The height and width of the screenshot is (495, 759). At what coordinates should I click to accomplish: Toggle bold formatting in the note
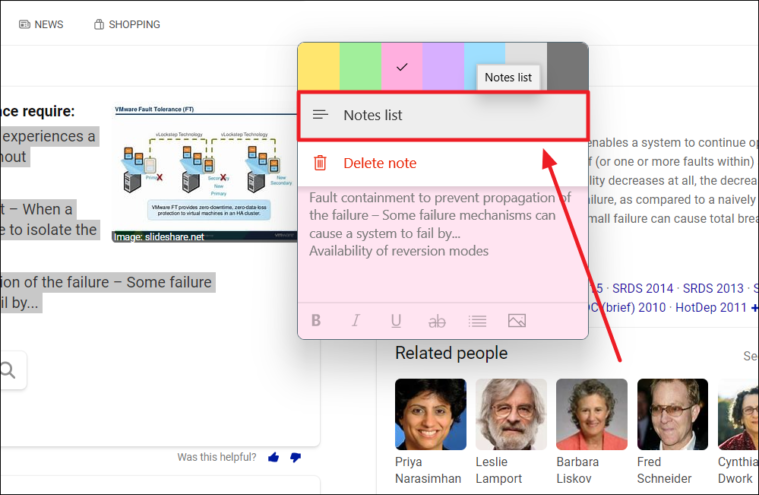[316, 320]
